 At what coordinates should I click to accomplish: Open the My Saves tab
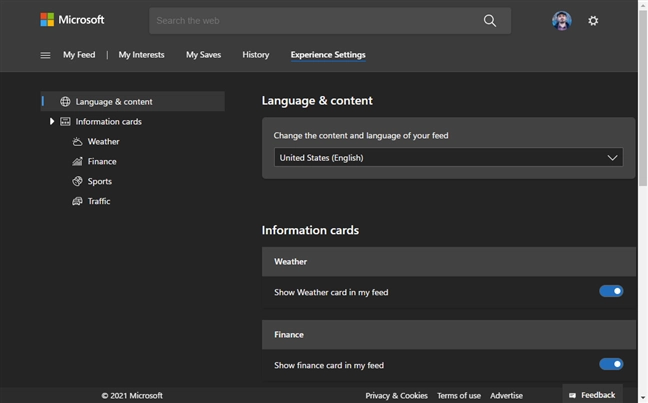coord(203,55)
